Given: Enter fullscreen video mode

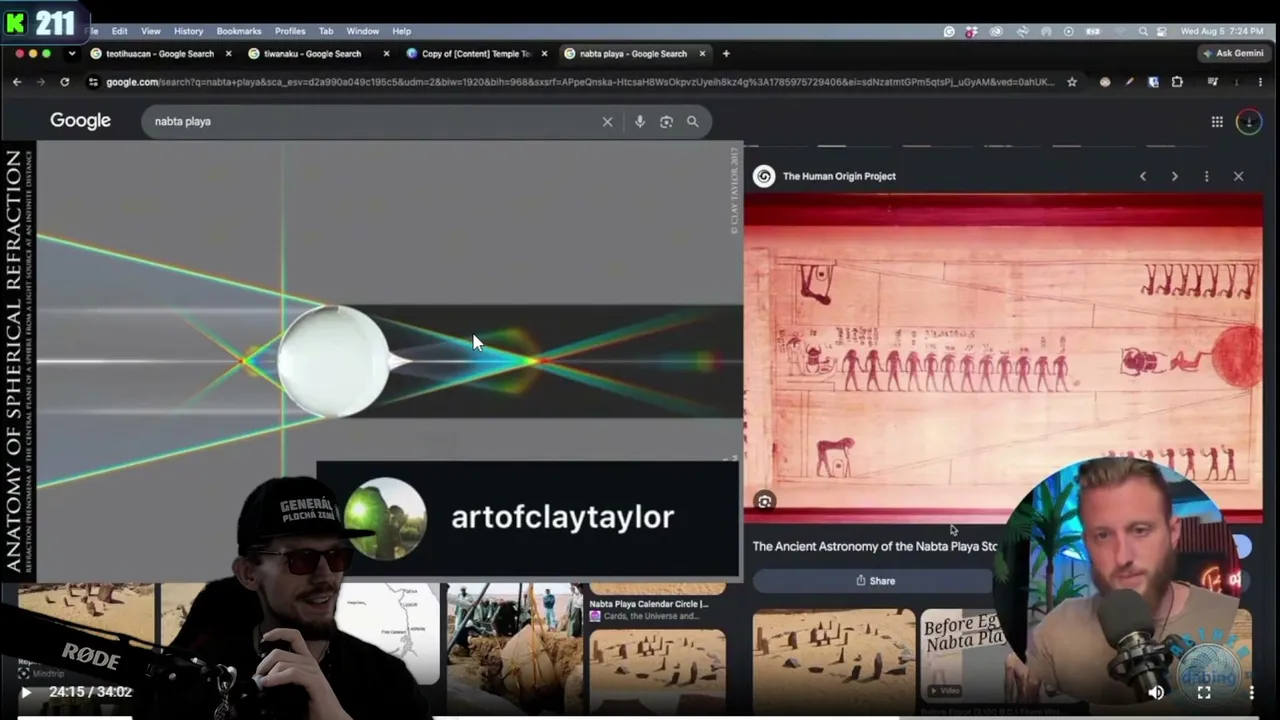Looking at the screenshot, I should [x=1204, y=692].
